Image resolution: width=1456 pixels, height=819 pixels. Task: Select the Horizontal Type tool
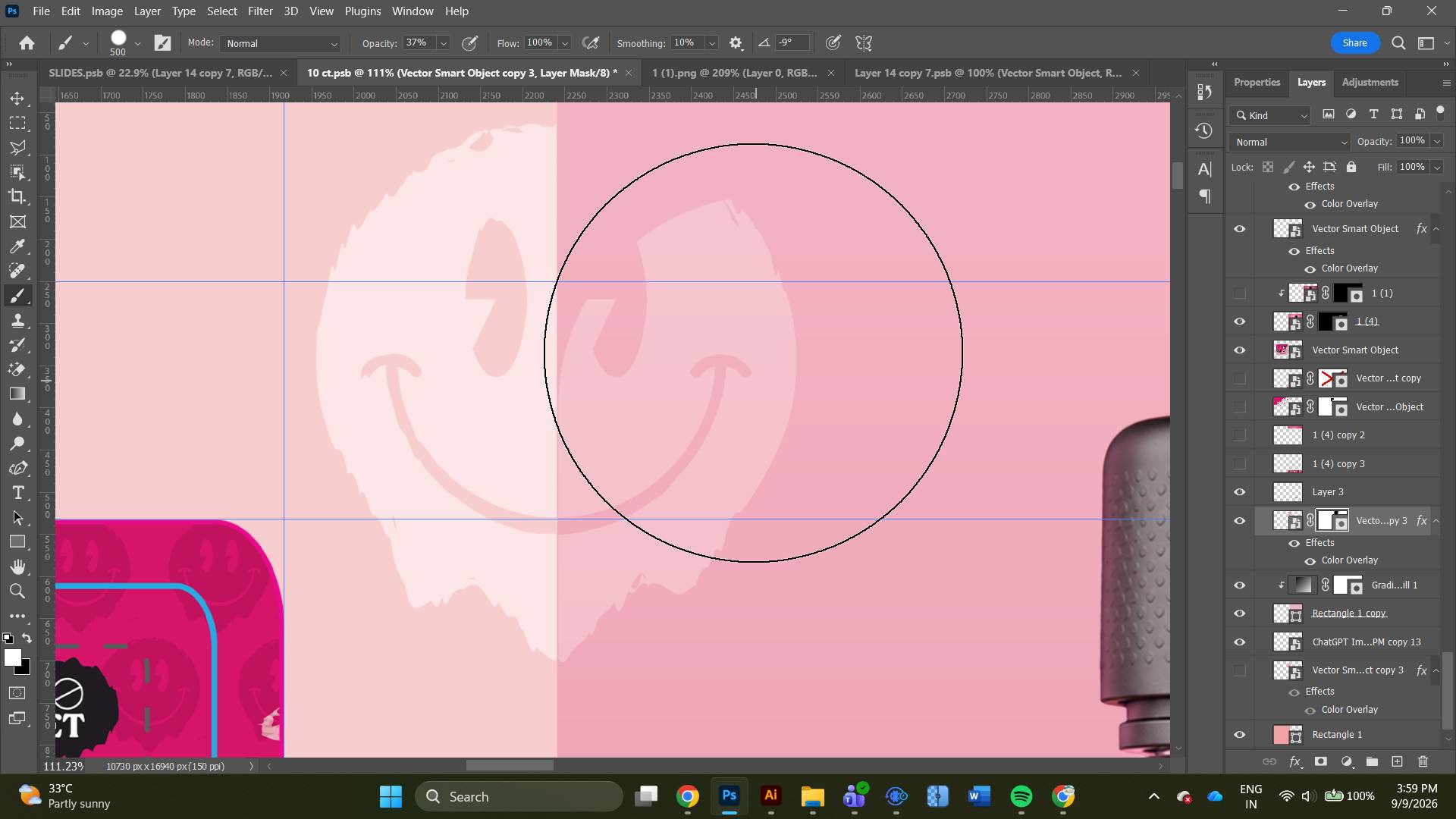coord(17,493)
